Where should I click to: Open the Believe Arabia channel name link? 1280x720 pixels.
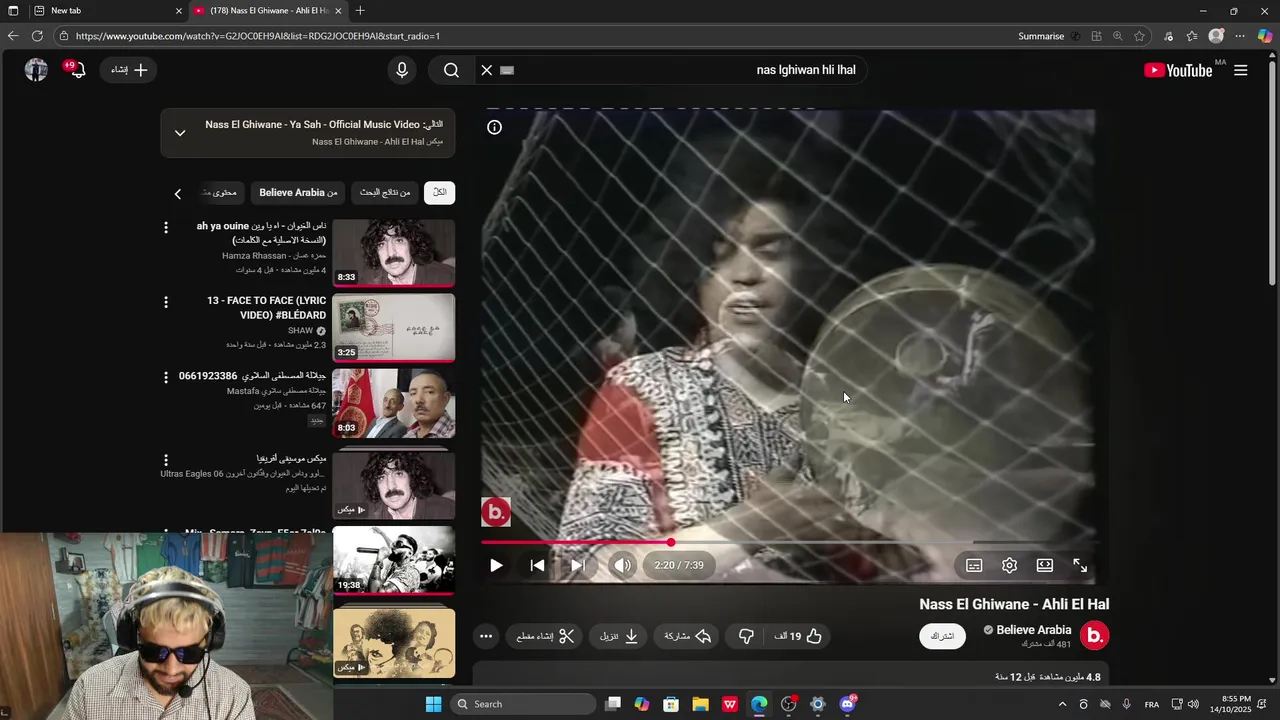tap(1034, 630)
